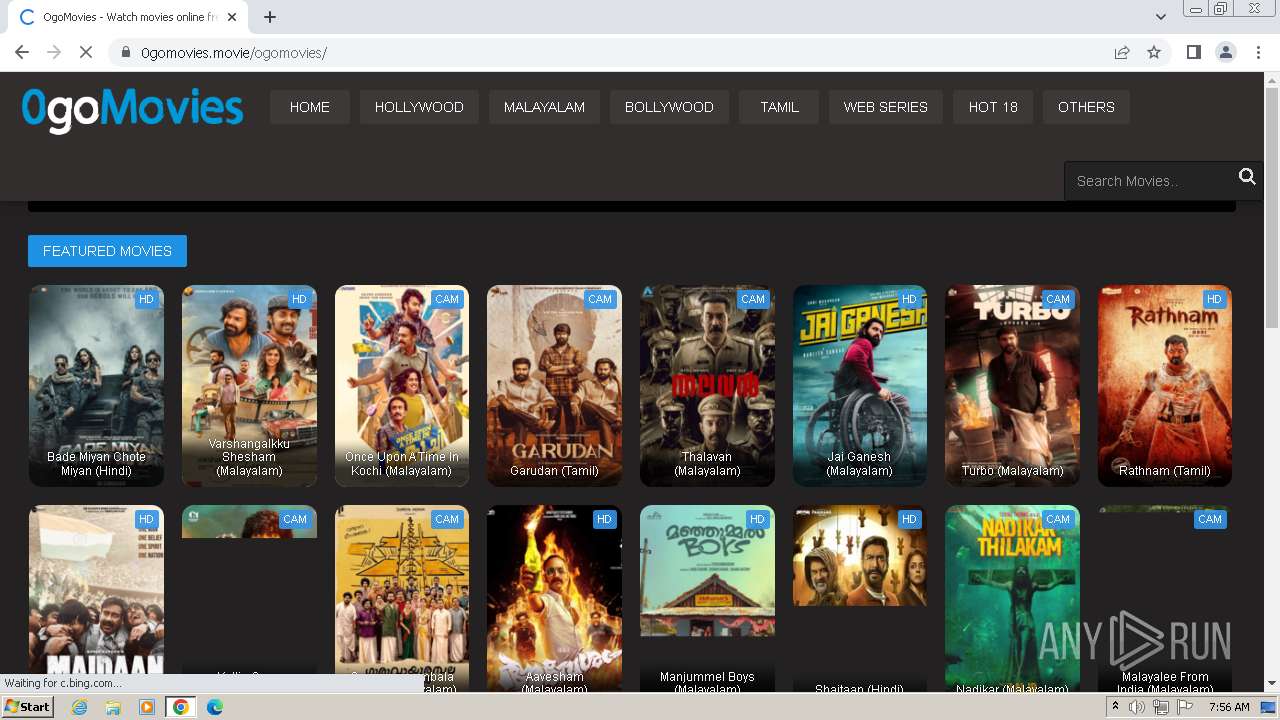Open Bade Miyan Chote Miyan (Hindi) poster
Viewport: 1280px width, 720px height.
coord(96,386)
